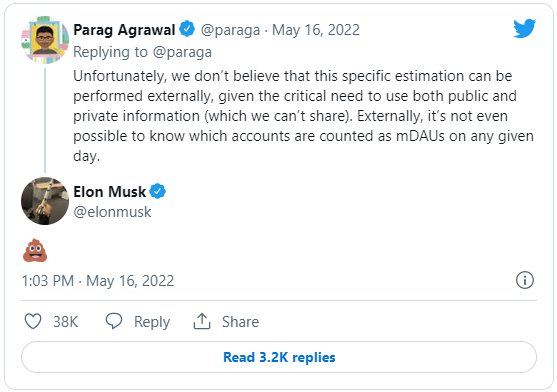
Task: Click the @elonmusk handle
Action: point(112,212)
